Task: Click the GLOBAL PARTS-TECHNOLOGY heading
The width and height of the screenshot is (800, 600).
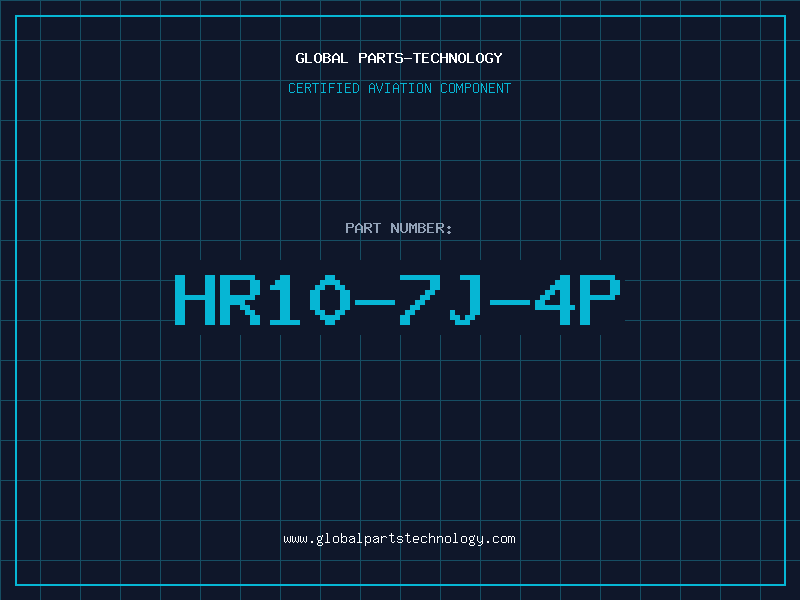Action: [x=399, y=58]
